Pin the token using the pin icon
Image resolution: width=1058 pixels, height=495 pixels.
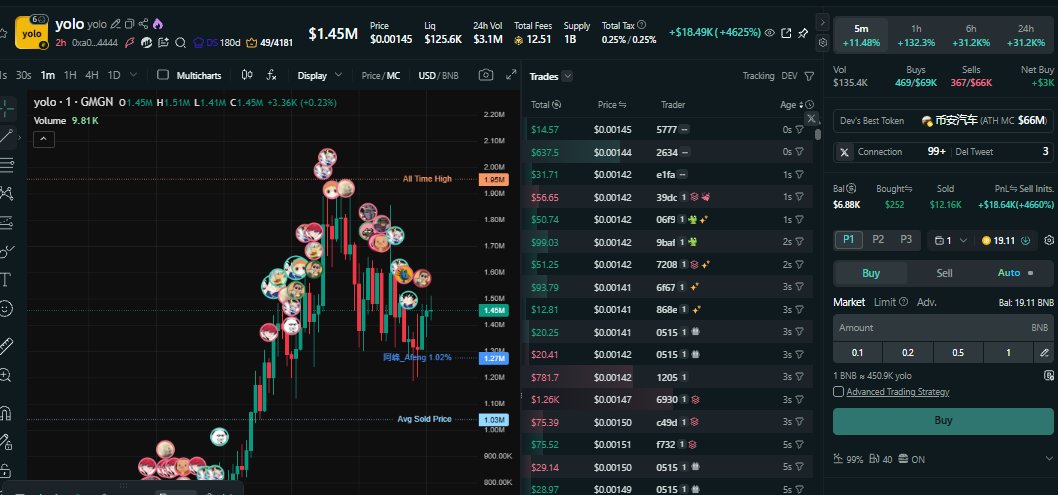(803, 32)
